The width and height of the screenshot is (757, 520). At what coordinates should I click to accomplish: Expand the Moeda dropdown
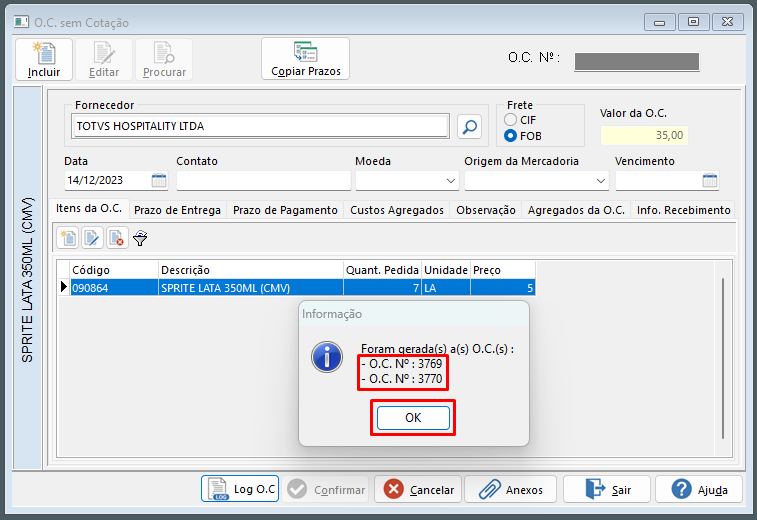coord(450,181)
